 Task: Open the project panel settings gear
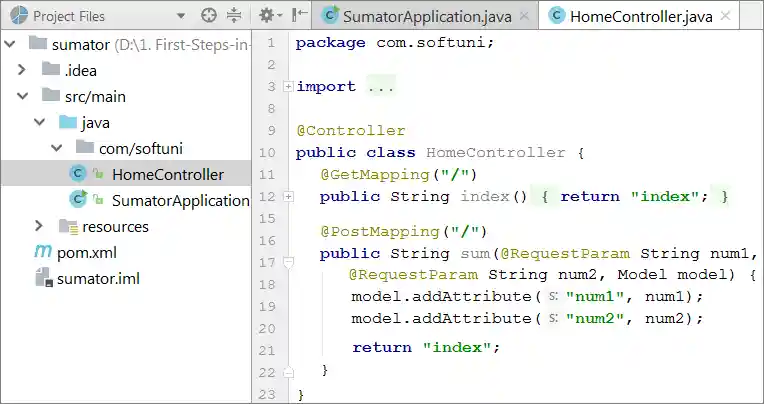click(x=265, y=15)
